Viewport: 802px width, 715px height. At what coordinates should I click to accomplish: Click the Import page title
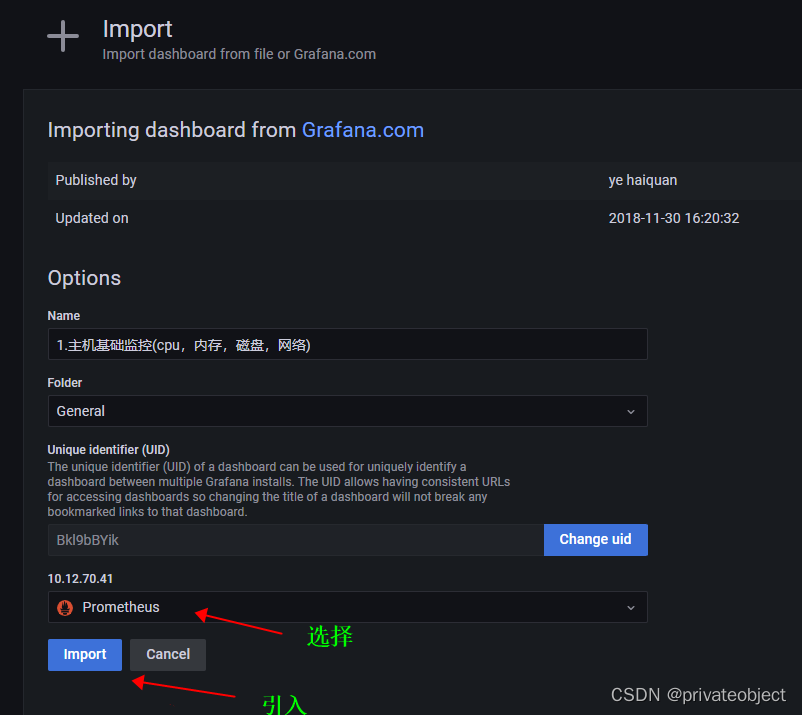[x=138, y=29]
